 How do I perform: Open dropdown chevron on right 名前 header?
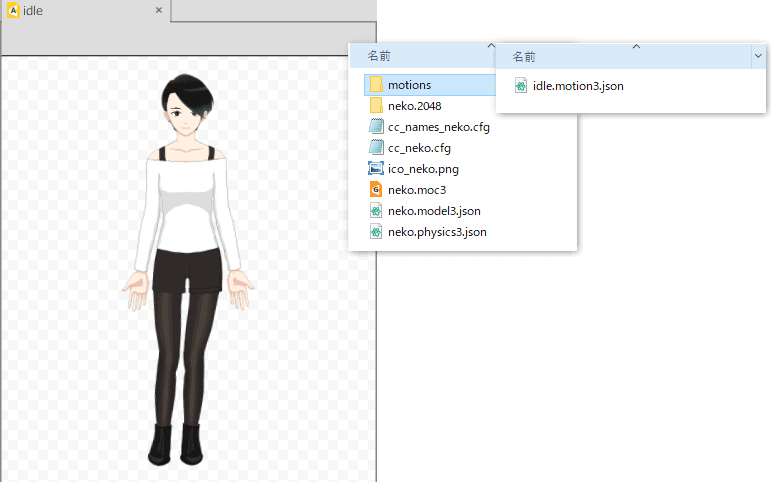[757, 57]
